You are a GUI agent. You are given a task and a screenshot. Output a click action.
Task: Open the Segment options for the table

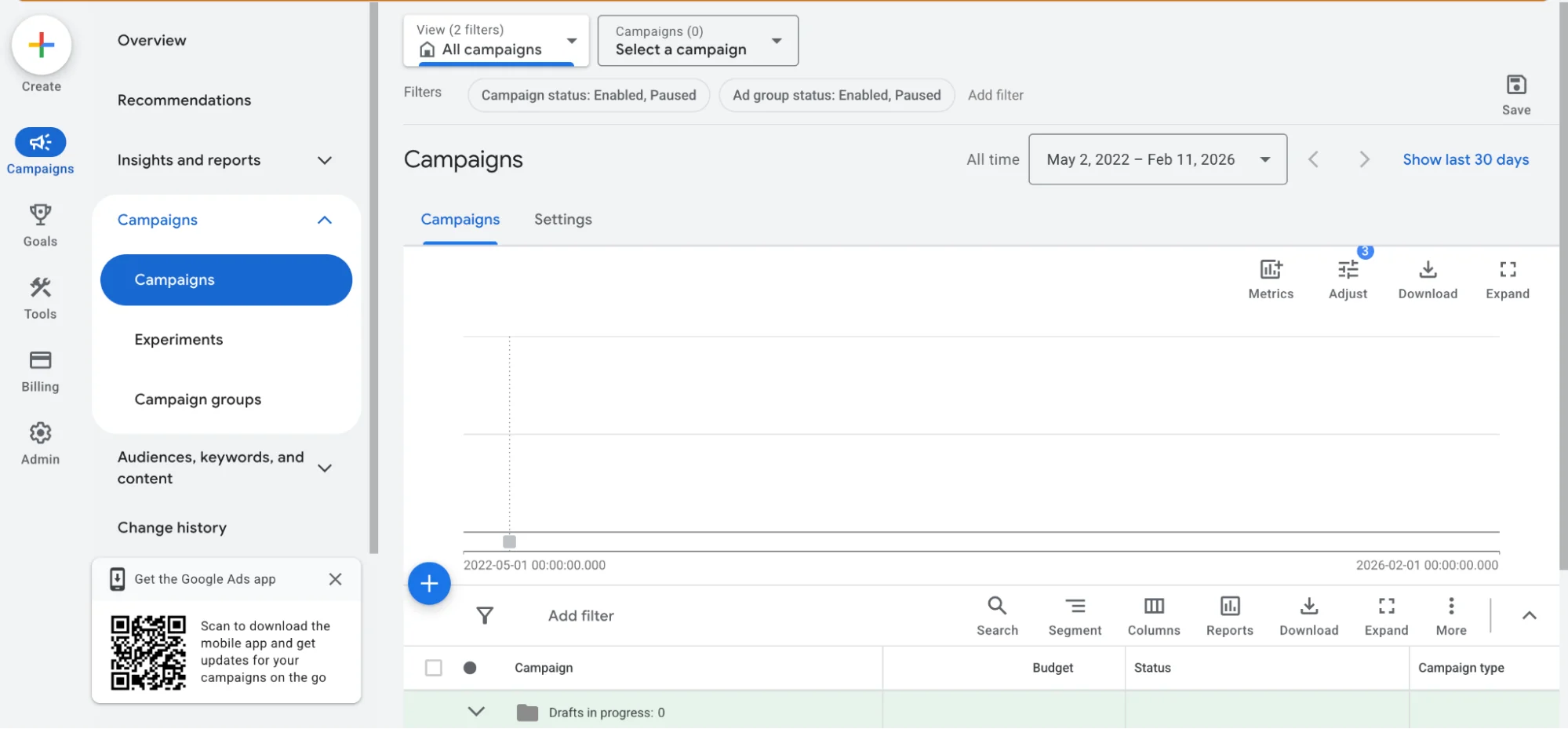pyautogui.click(x=1075, y=614)
